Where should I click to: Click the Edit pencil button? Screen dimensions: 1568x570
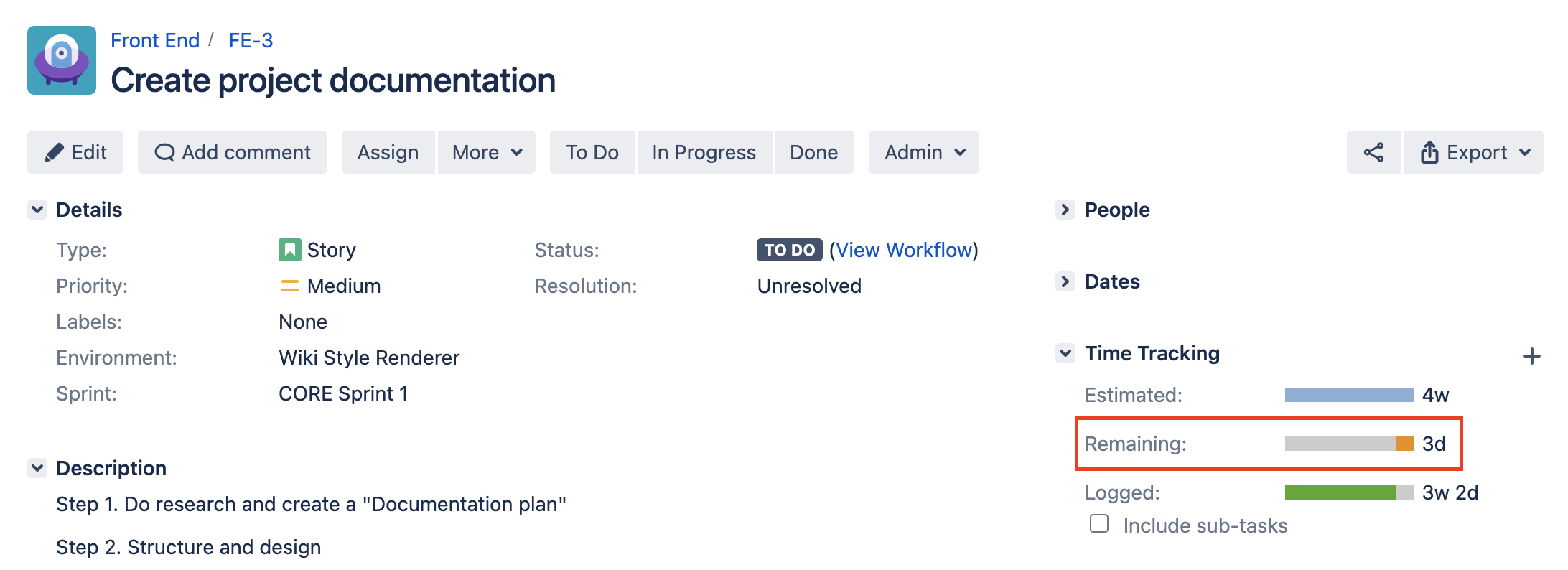coord(75,152)
